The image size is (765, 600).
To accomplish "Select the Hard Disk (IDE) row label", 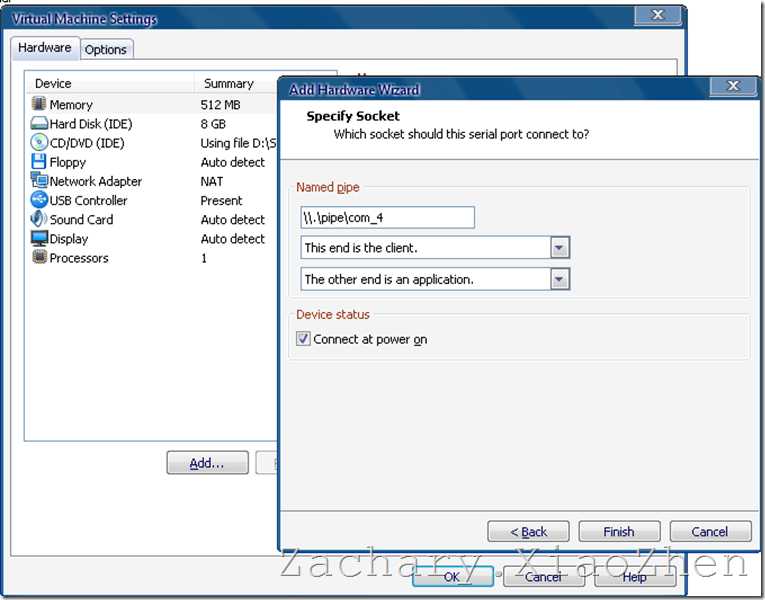I will [91, 124].
